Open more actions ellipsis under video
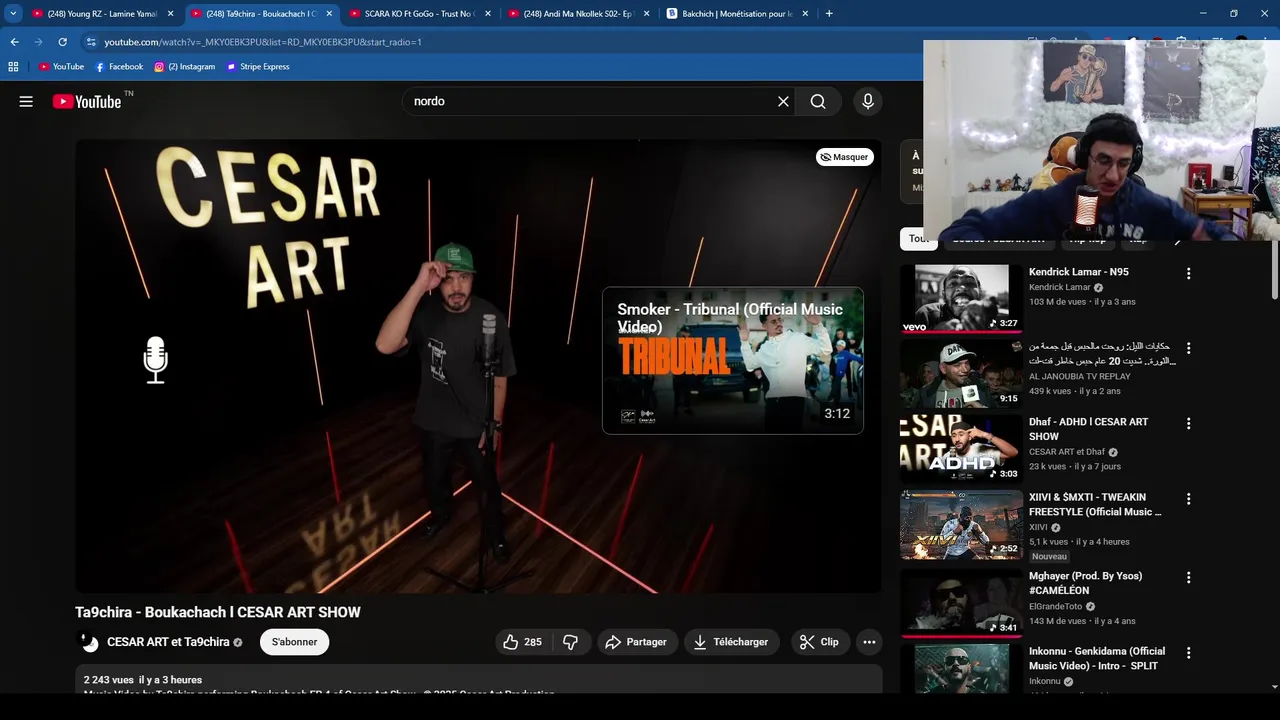1280x720 pixels. point(869,642)
